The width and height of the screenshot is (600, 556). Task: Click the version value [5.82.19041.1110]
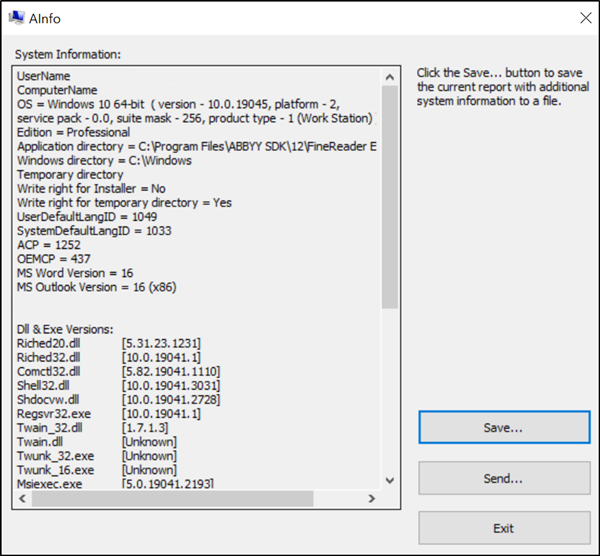click(x=171, y=372)
